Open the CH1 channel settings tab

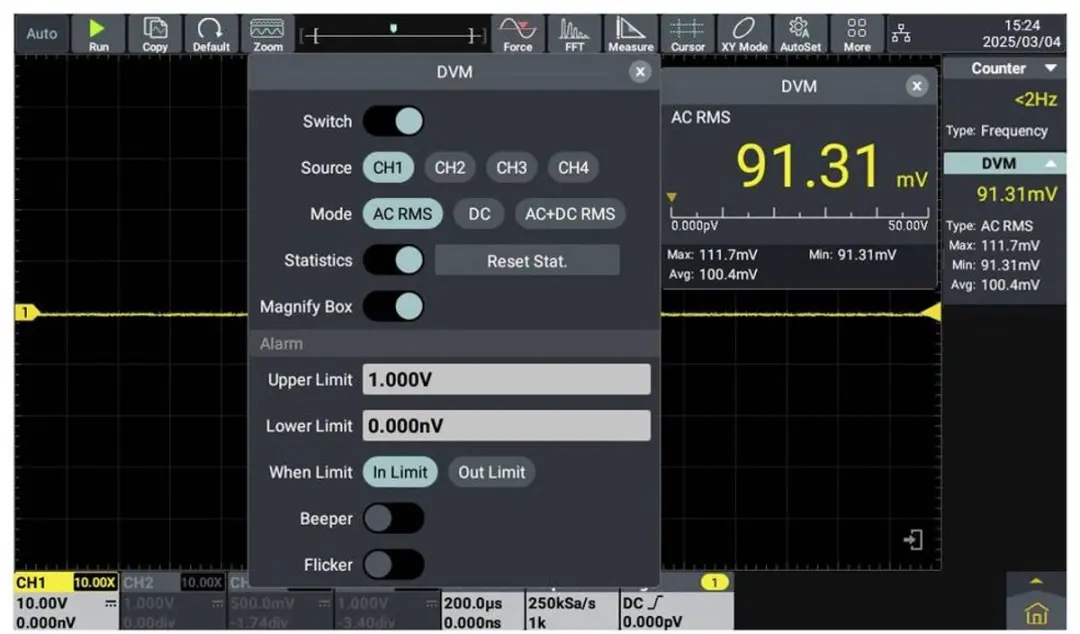(x=66, y=601)
